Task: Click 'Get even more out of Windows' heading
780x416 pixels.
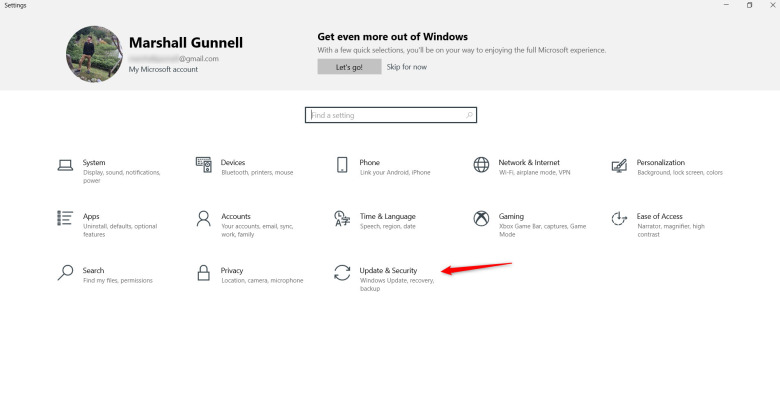Action: 392,37
